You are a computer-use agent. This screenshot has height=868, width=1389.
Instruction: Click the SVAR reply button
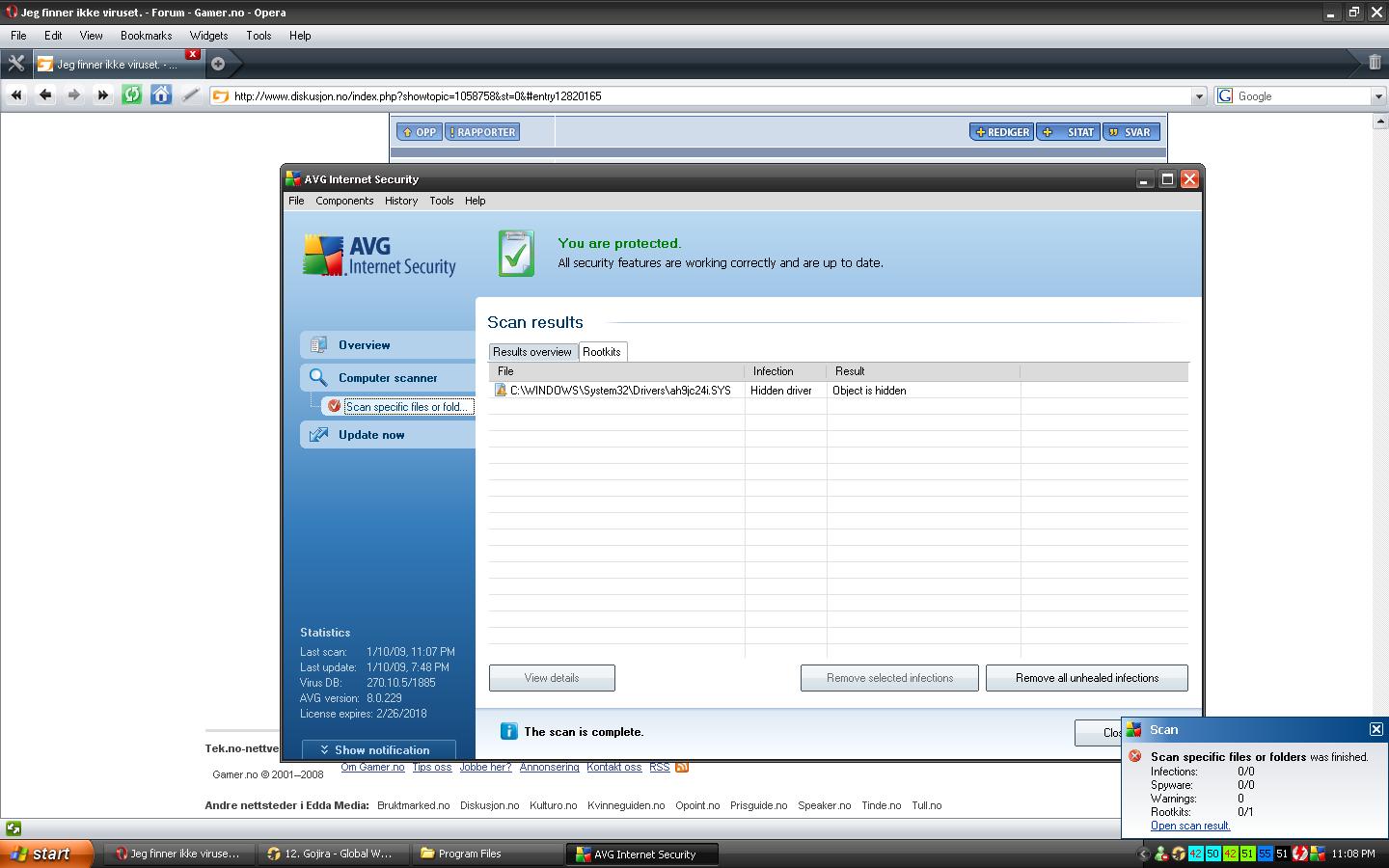click(x=1130, y=132)
